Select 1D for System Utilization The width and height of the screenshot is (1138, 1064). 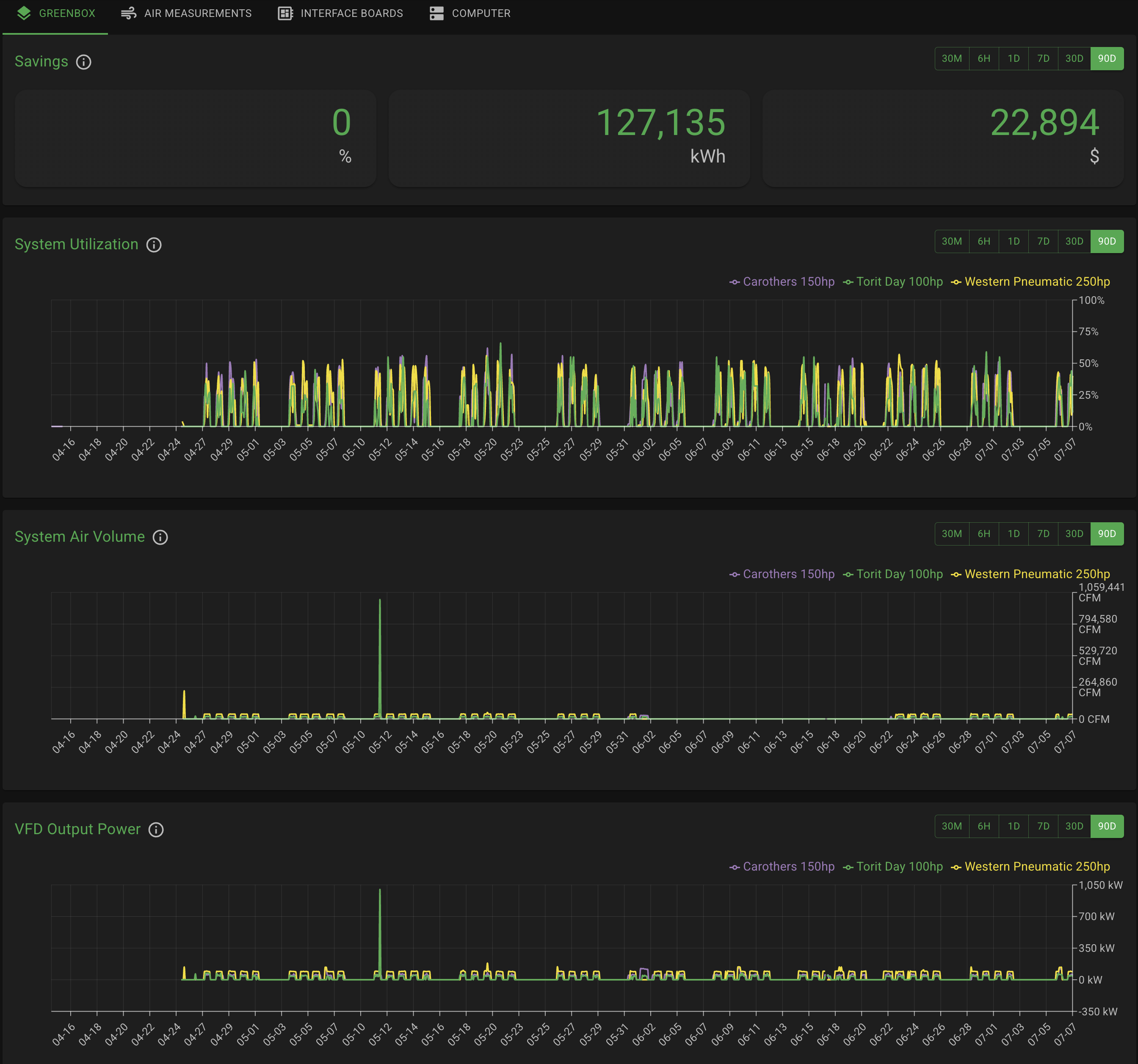click(x=1014, y=242)
